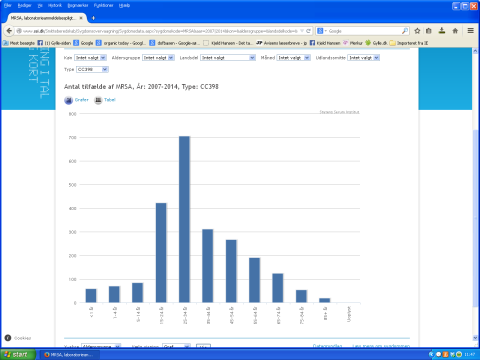The width and height of the screenshot is (480, 360).
Task: Open the Aldersgruppe dropdown
Action: 158,58
